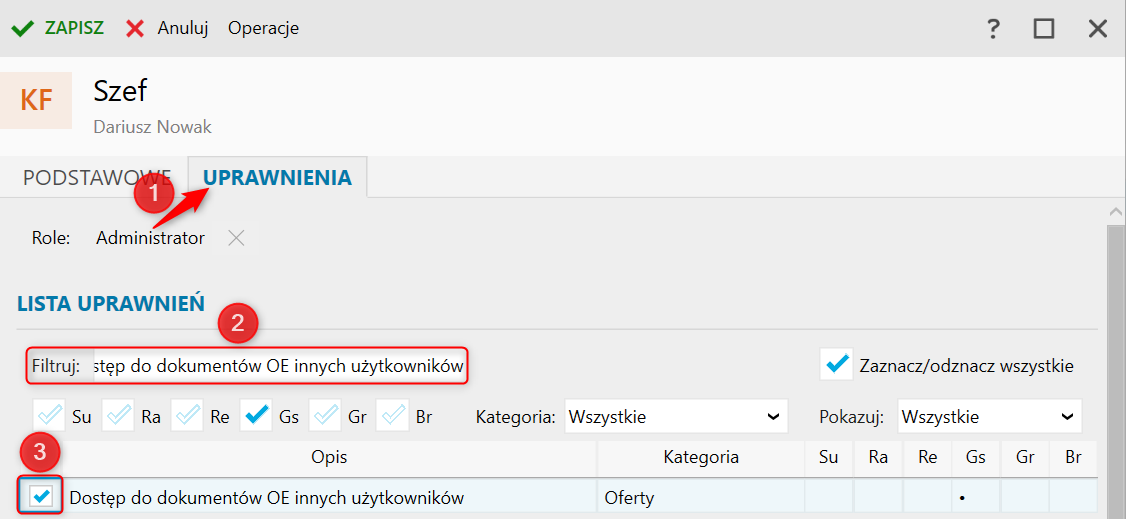Switch to the PODSTAWOWE tab

(x=97, y=178)
